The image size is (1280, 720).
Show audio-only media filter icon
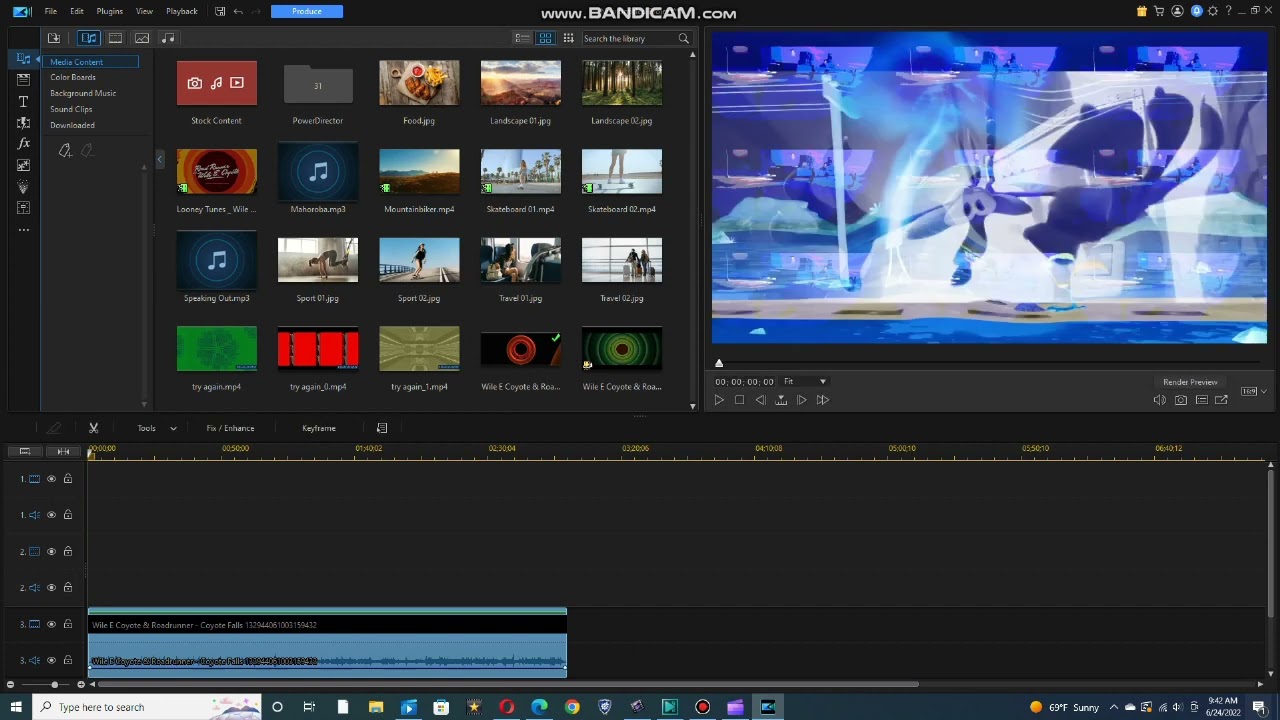click(x=168, y=38)
